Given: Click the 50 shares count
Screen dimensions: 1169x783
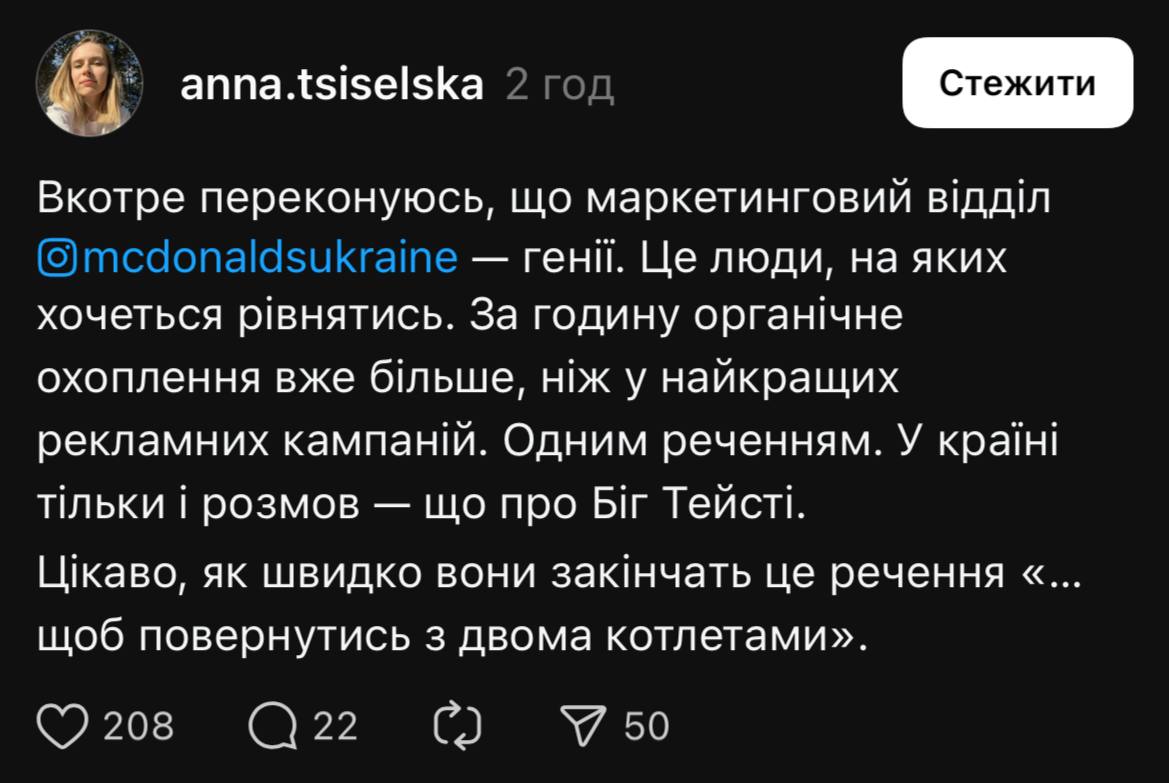Looking at the screenshot, I should [x=647, y=726].
